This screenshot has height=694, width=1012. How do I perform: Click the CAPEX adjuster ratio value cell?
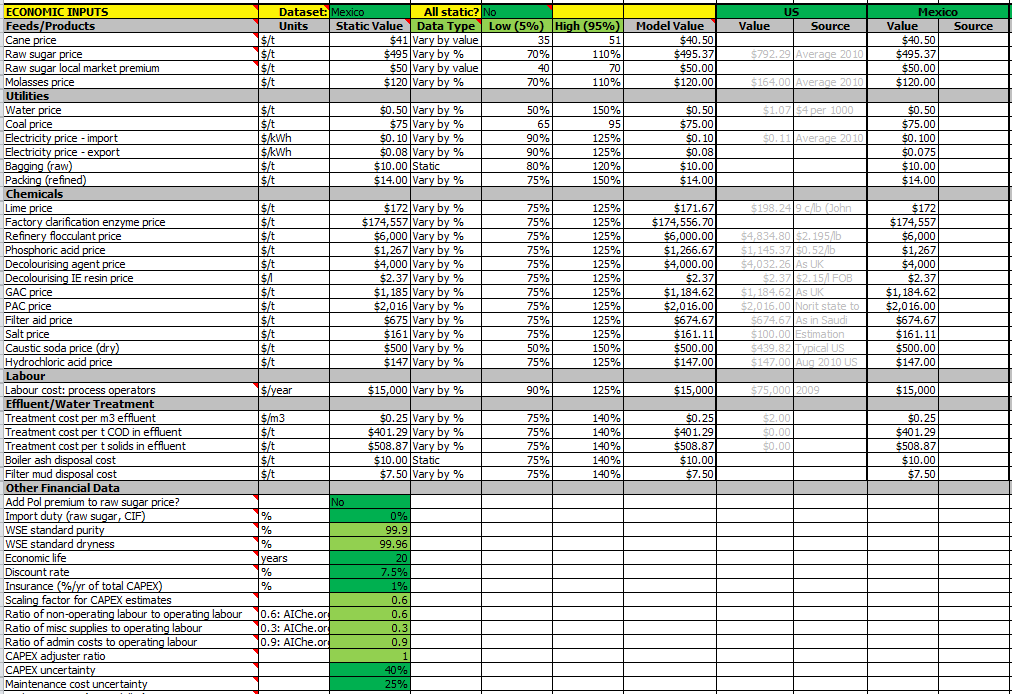pyautogui.click(x=370, y=657)
